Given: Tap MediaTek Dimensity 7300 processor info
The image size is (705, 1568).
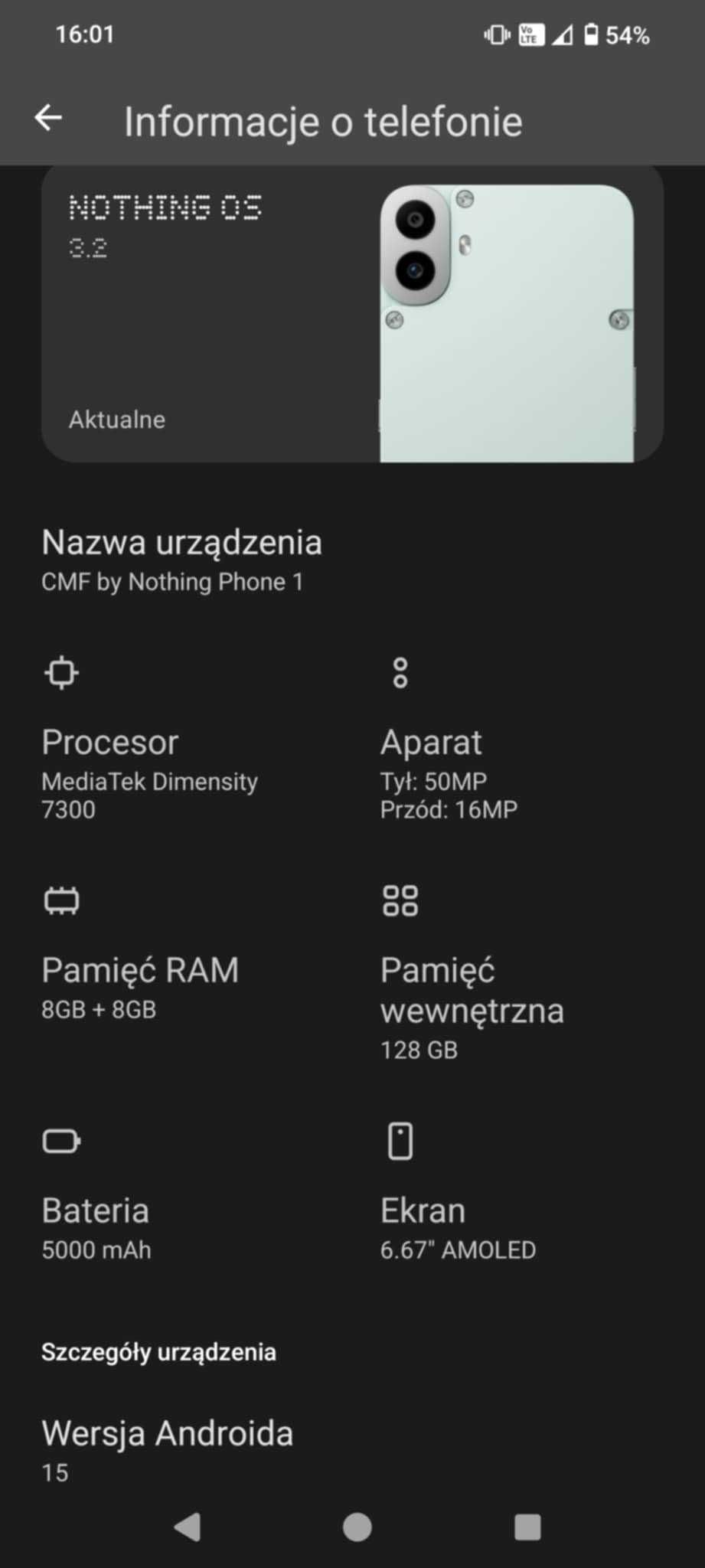Looking at the screenshot, I should (149, 795).
